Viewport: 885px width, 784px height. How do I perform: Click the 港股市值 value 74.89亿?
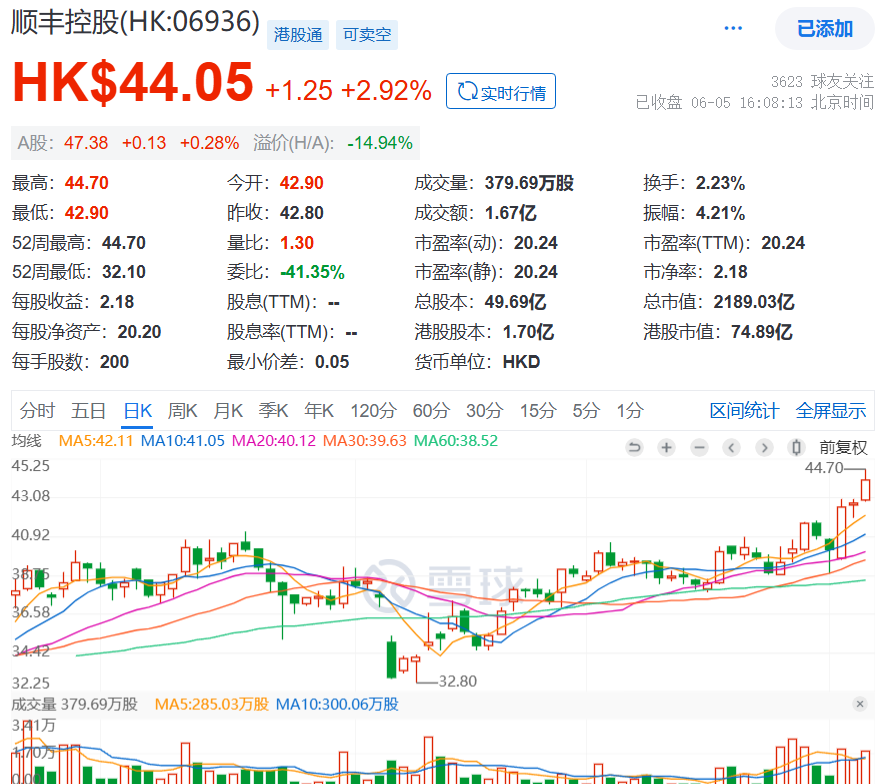(762, 332)
